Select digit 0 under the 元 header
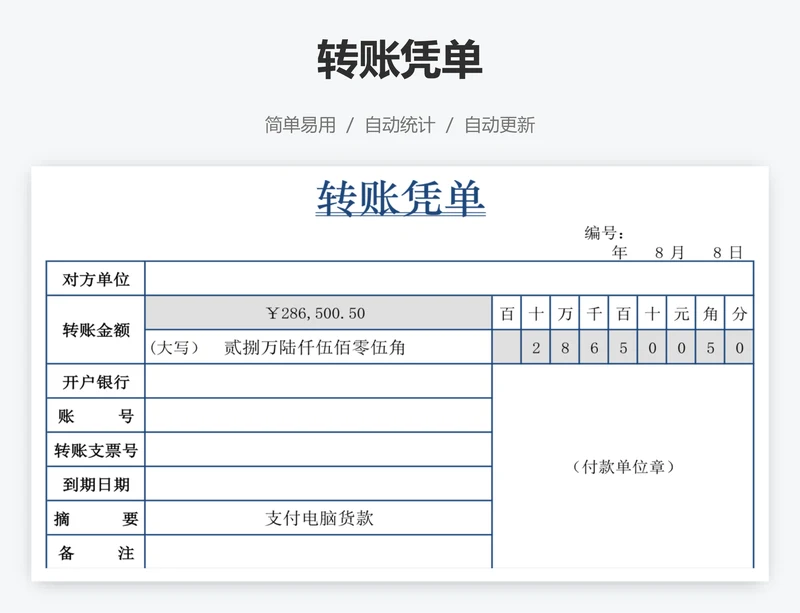800x613 pixels. click(x=681, y=347)
